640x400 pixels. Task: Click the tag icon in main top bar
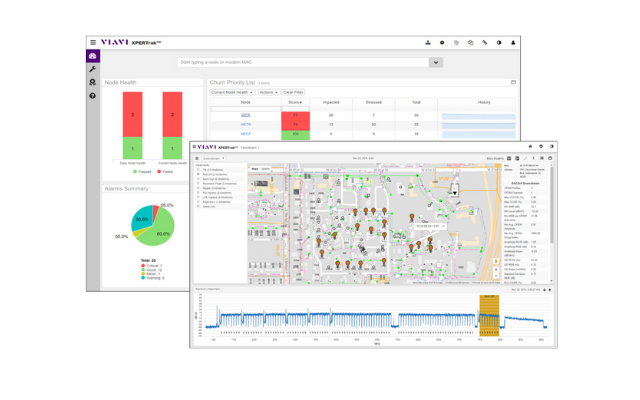coord(456,42)
